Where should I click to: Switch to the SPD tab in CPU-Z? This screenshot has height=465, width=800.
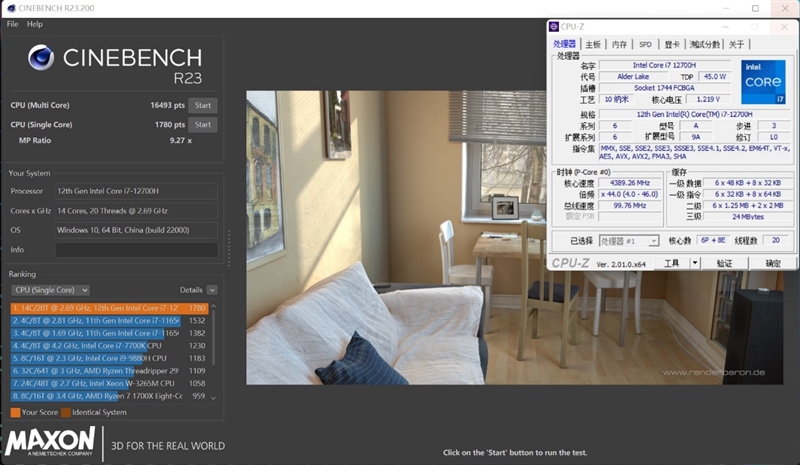pyautogui.click(x=646, y=44)
